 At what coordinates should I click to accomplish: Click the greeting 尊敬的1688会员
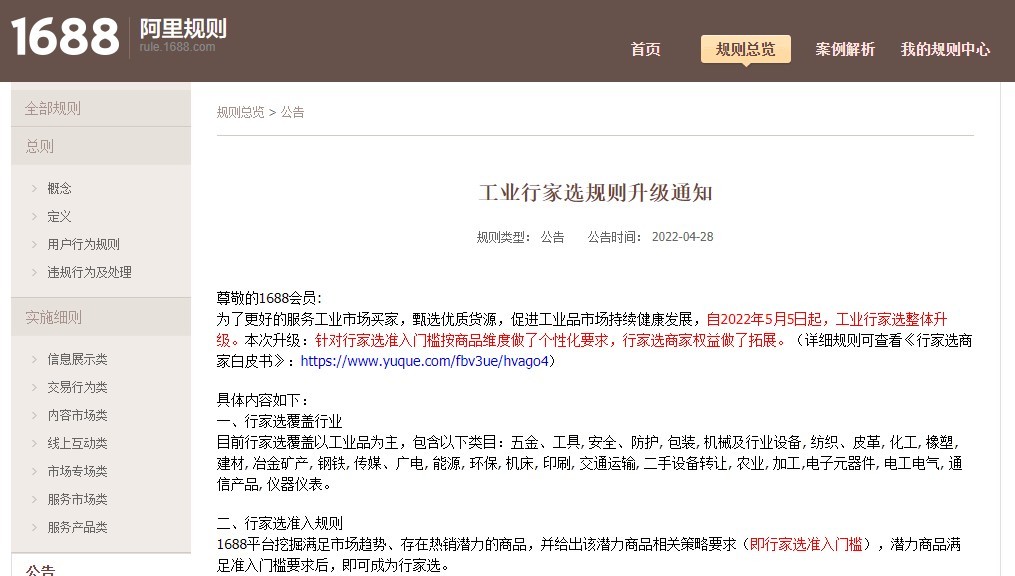[x=269, y=298]
